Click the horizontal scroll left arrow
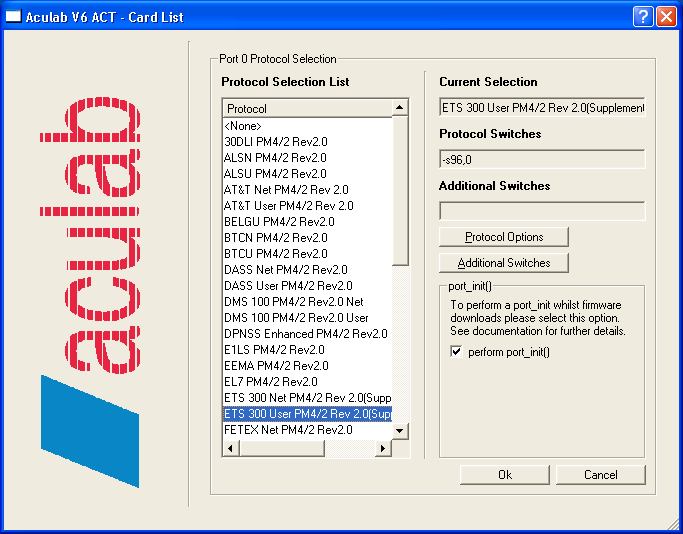The height and width of the screenshot is (534, 683). tap(230, 448)
